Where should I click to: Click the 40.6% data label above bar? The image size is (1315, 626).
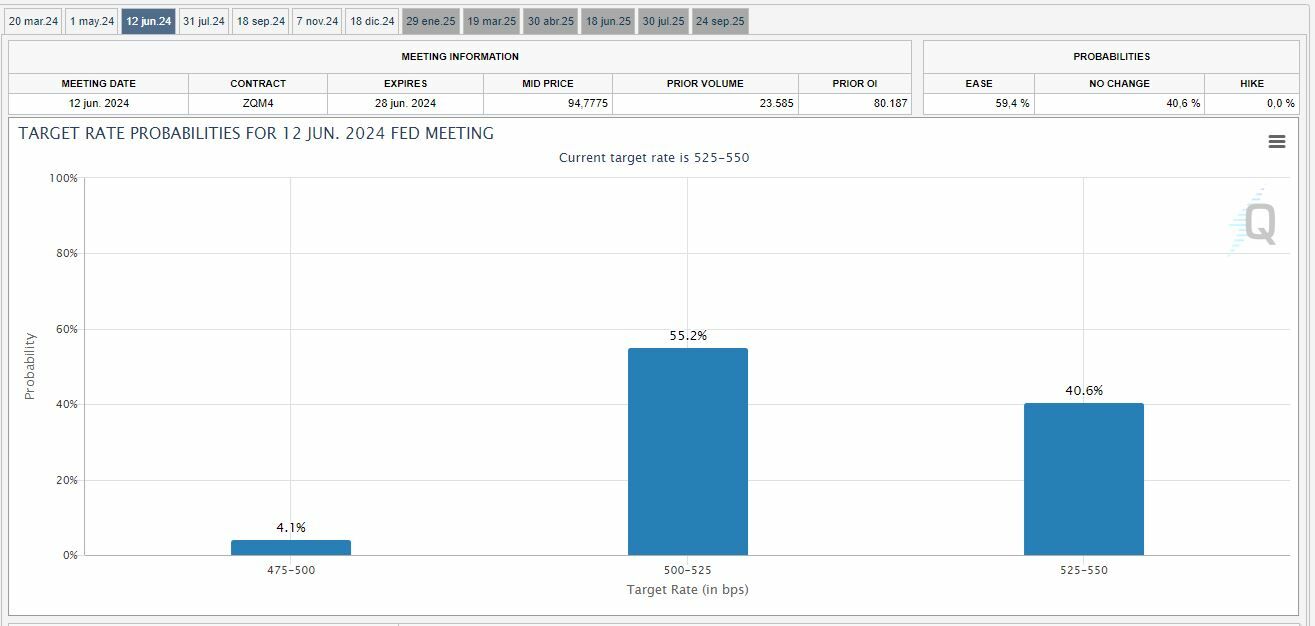pos(1084,391)
